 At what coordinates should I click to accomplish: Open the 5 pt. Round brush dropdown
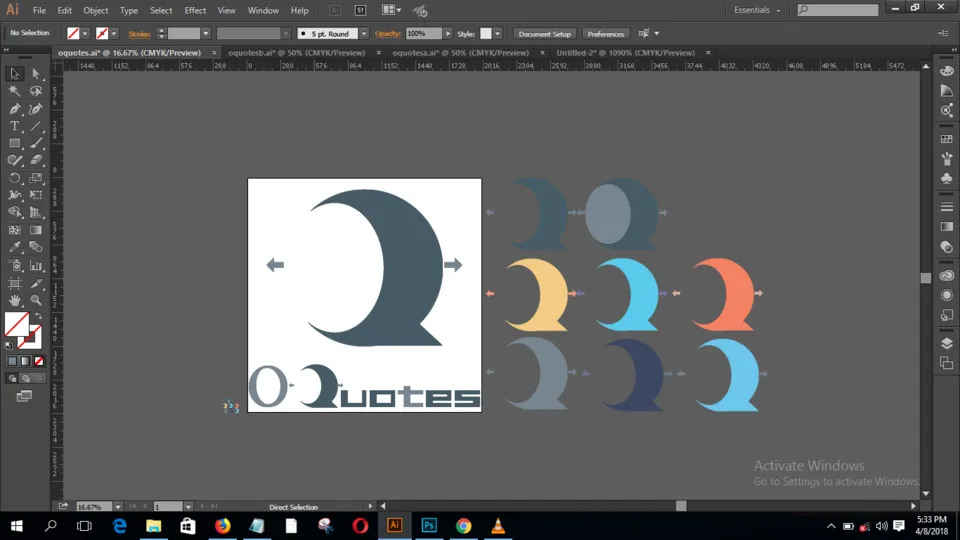[x=364, y=34]
